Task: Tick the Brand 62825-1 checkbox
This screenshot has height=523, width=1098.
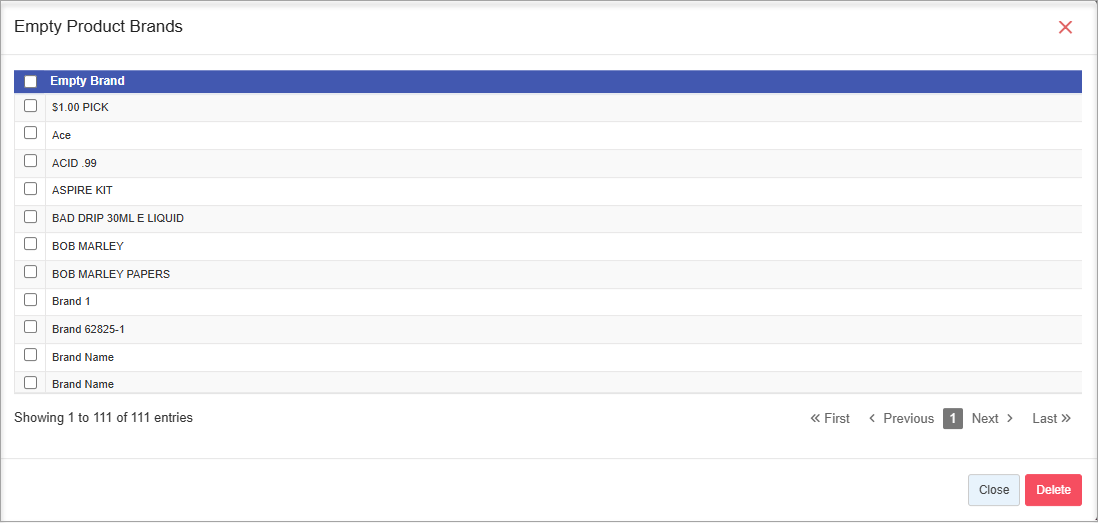Action: tap(30, 327)
